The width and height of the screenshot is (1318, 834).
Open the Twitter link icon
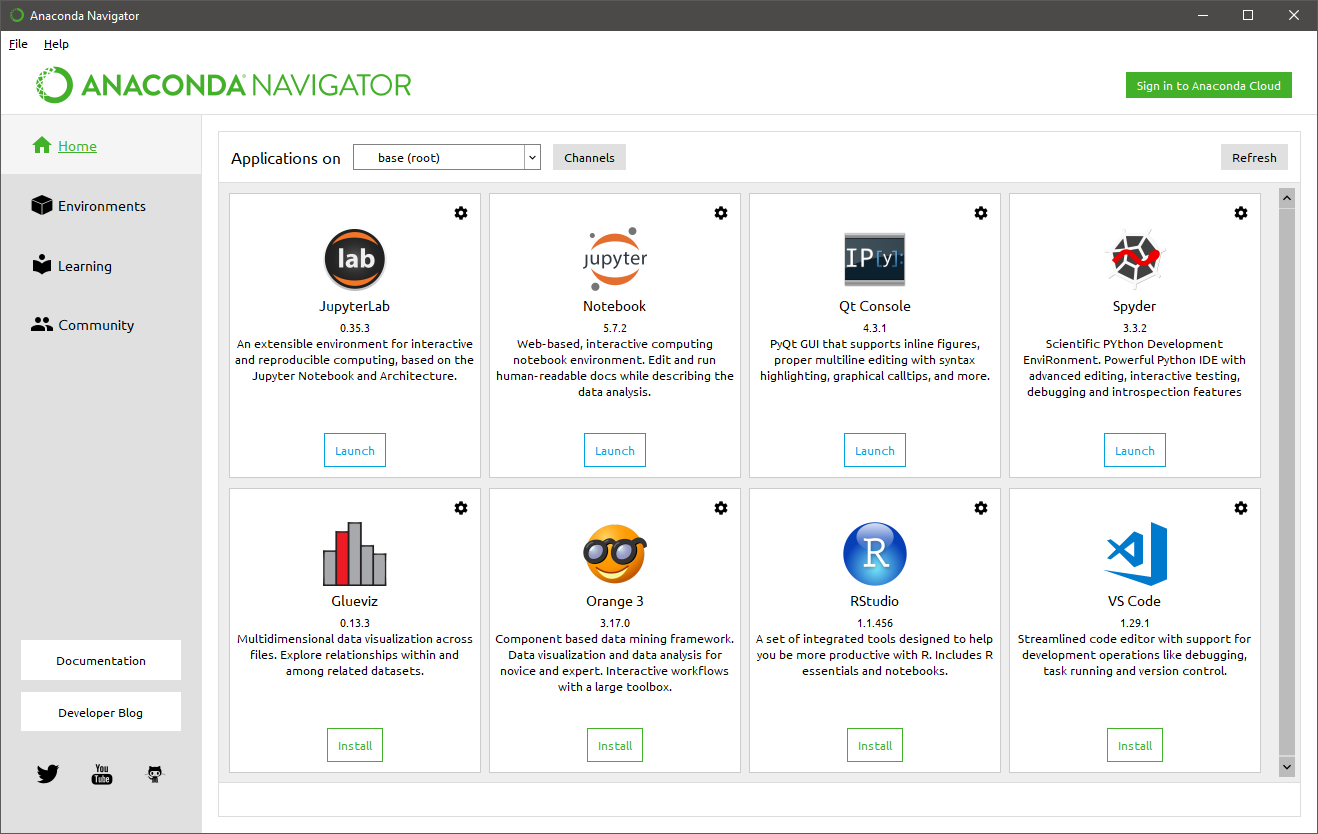[48, 774]
